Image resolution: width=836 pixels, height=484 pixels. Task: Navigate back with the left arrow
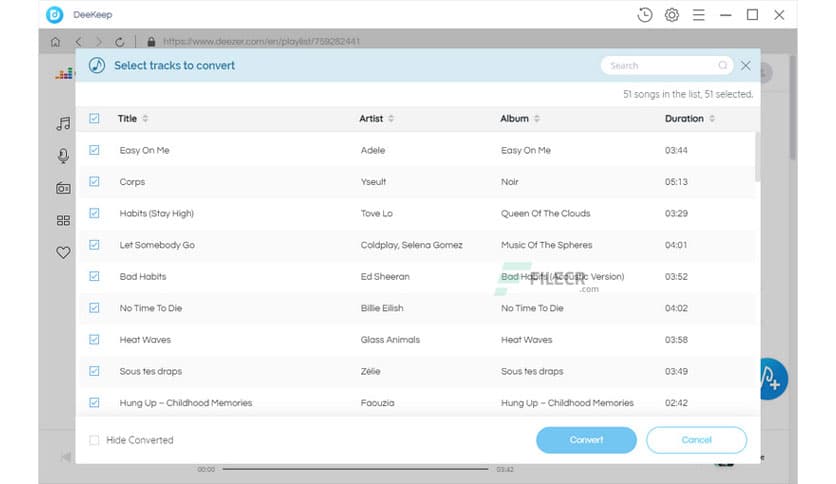tap(78, 42)
